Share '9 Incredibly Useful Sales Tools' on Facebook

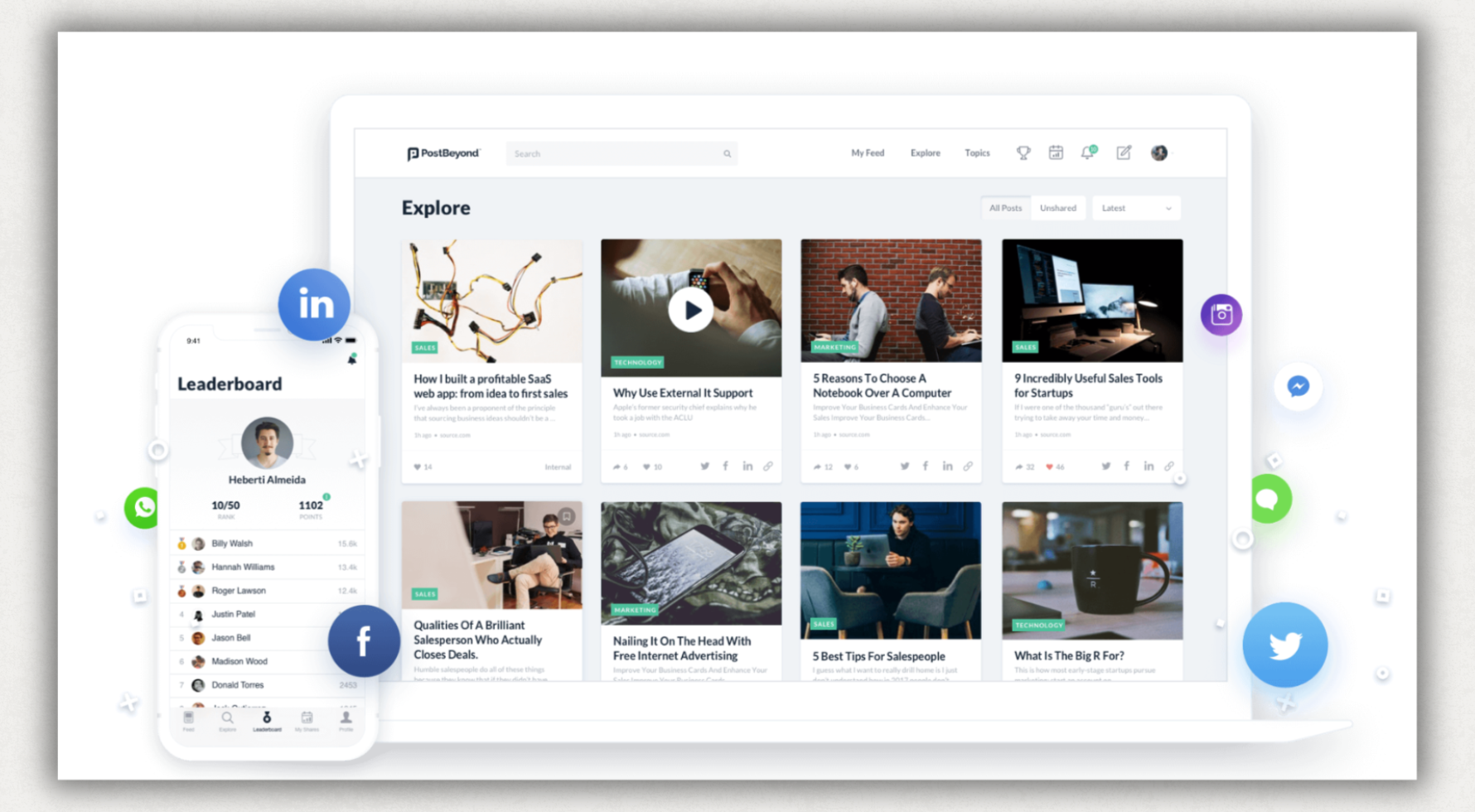1126,466
